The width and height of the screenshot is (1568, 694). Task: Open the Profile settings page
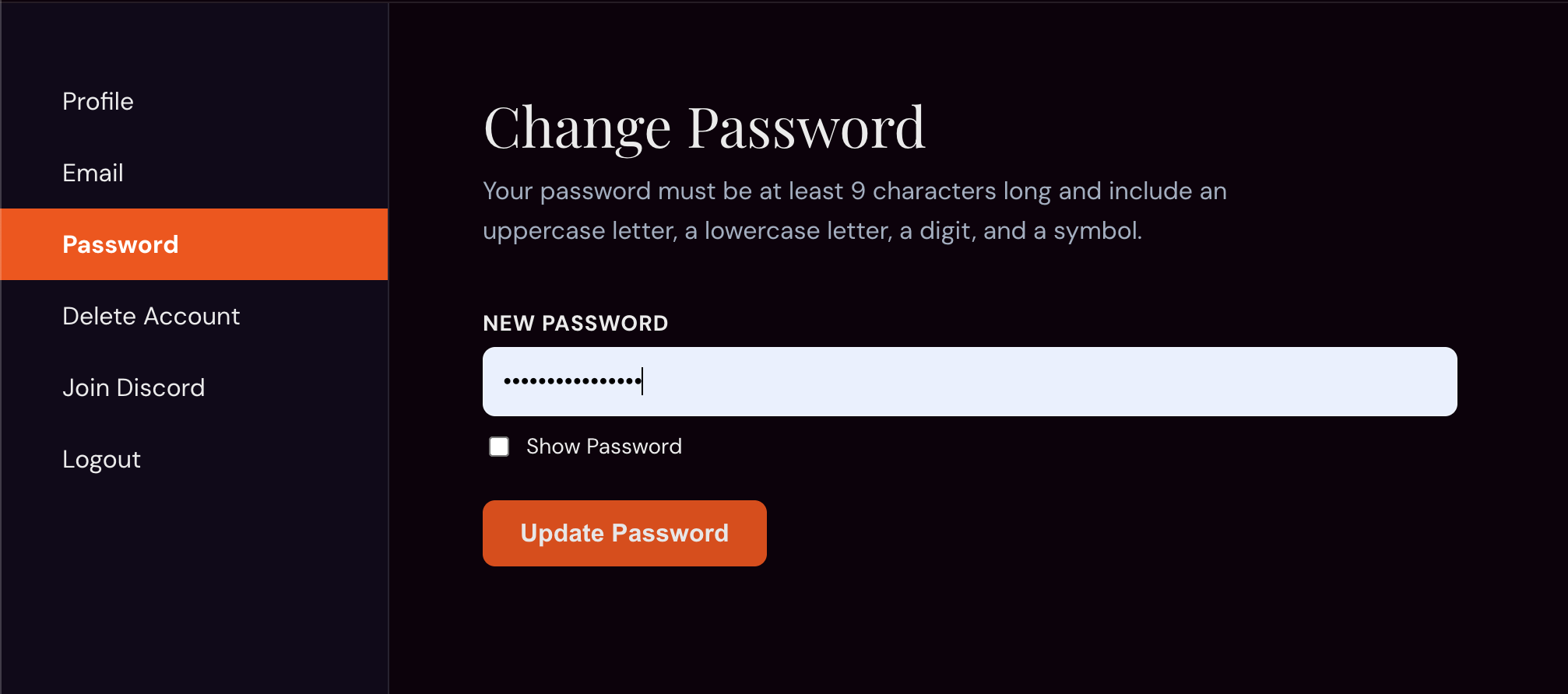click(x=98, y=101)
